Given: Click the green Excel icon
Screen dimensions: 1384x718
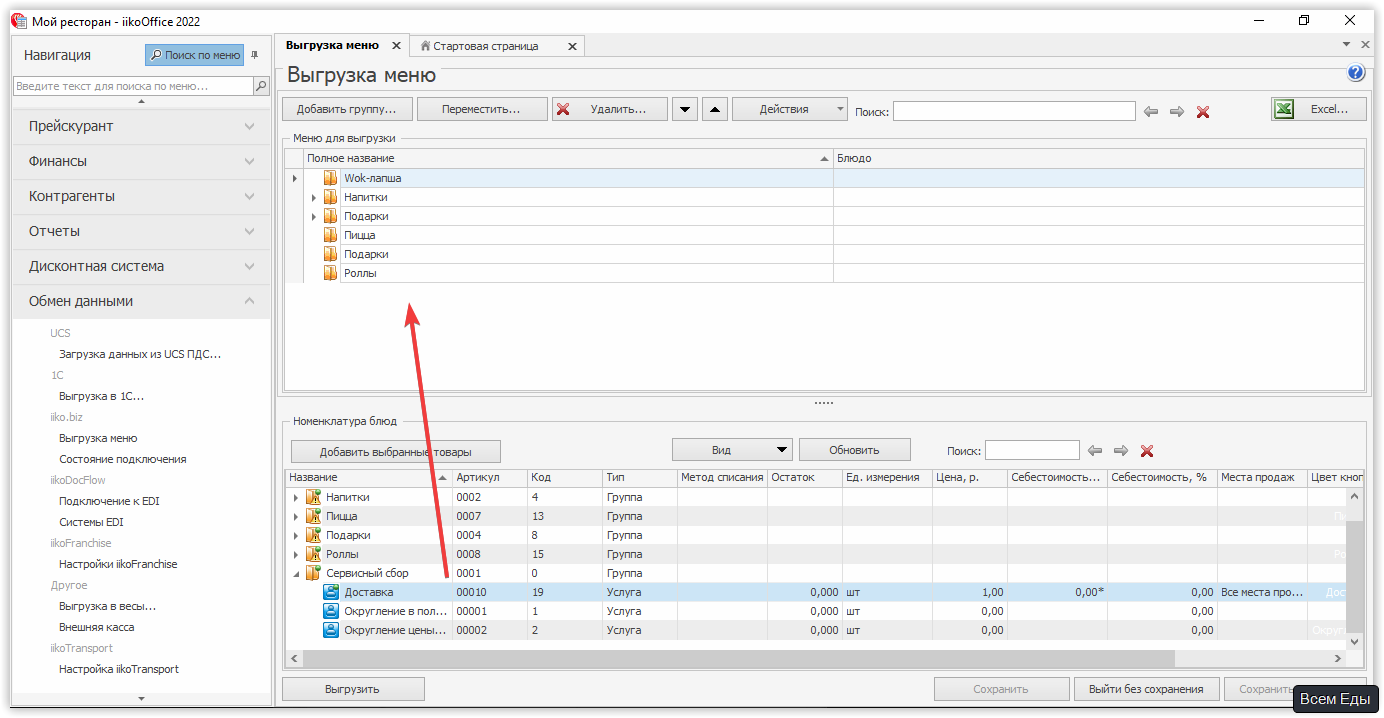Looking at the screenshot, I should [x=1286, y=109].
